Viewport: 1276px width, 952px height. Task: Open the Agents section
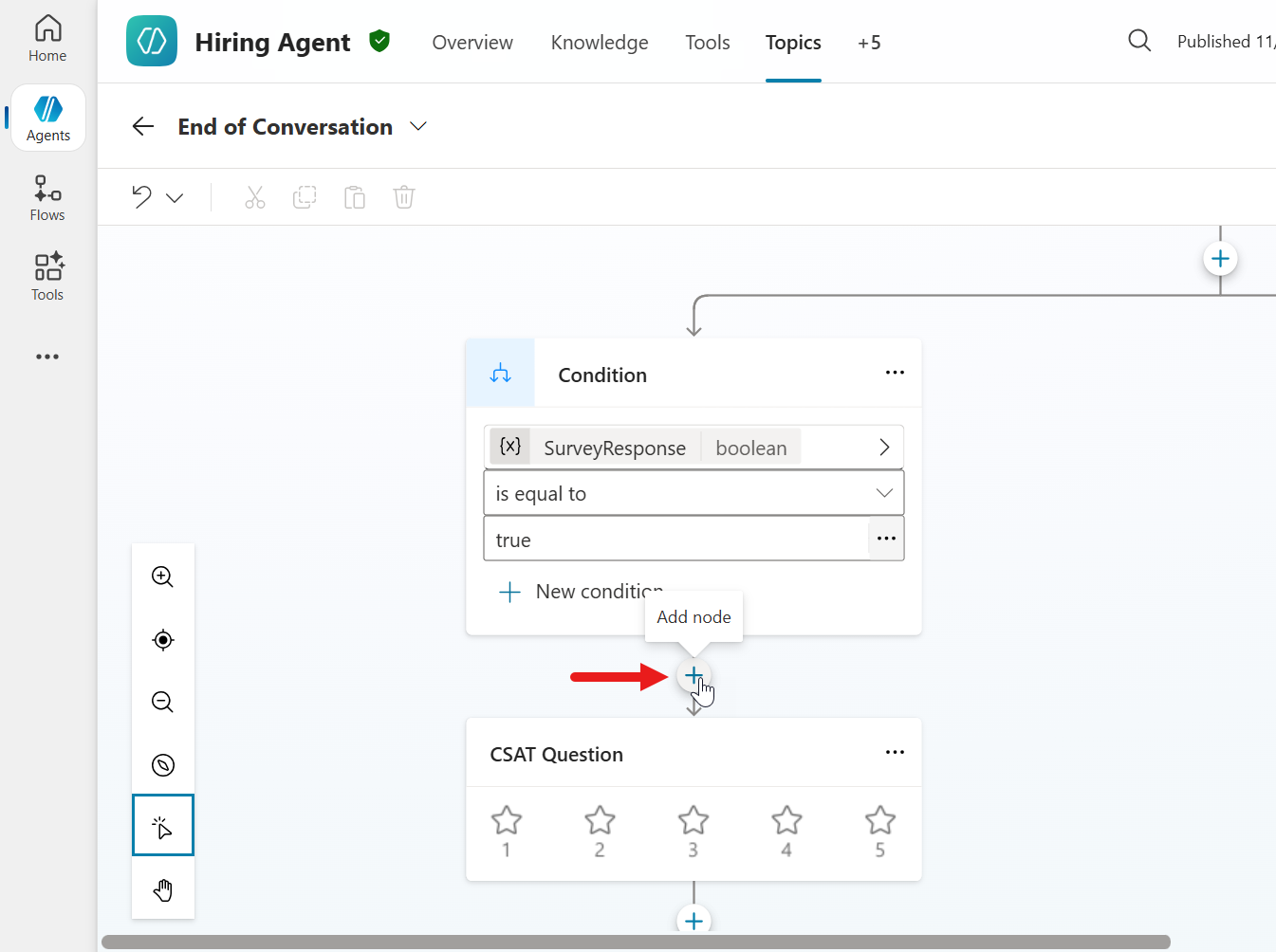(x=48, y=118)
